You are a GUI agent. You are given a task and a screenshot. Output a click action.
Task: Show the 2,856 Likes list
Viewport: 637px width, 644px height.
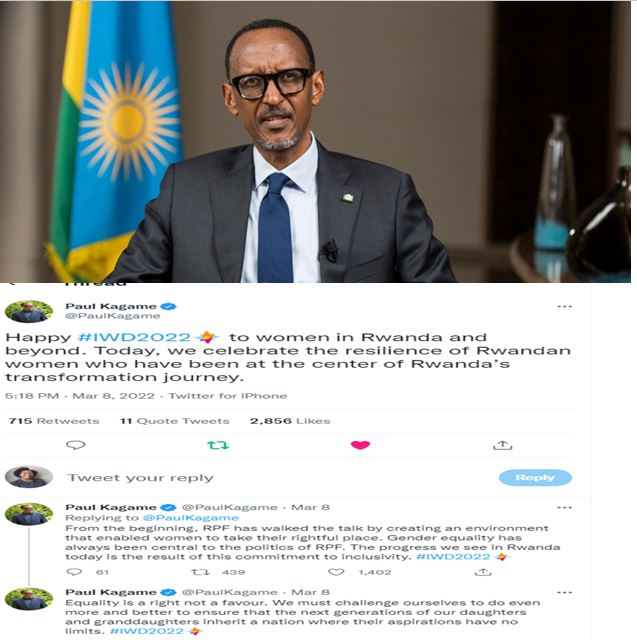(290, 421)
